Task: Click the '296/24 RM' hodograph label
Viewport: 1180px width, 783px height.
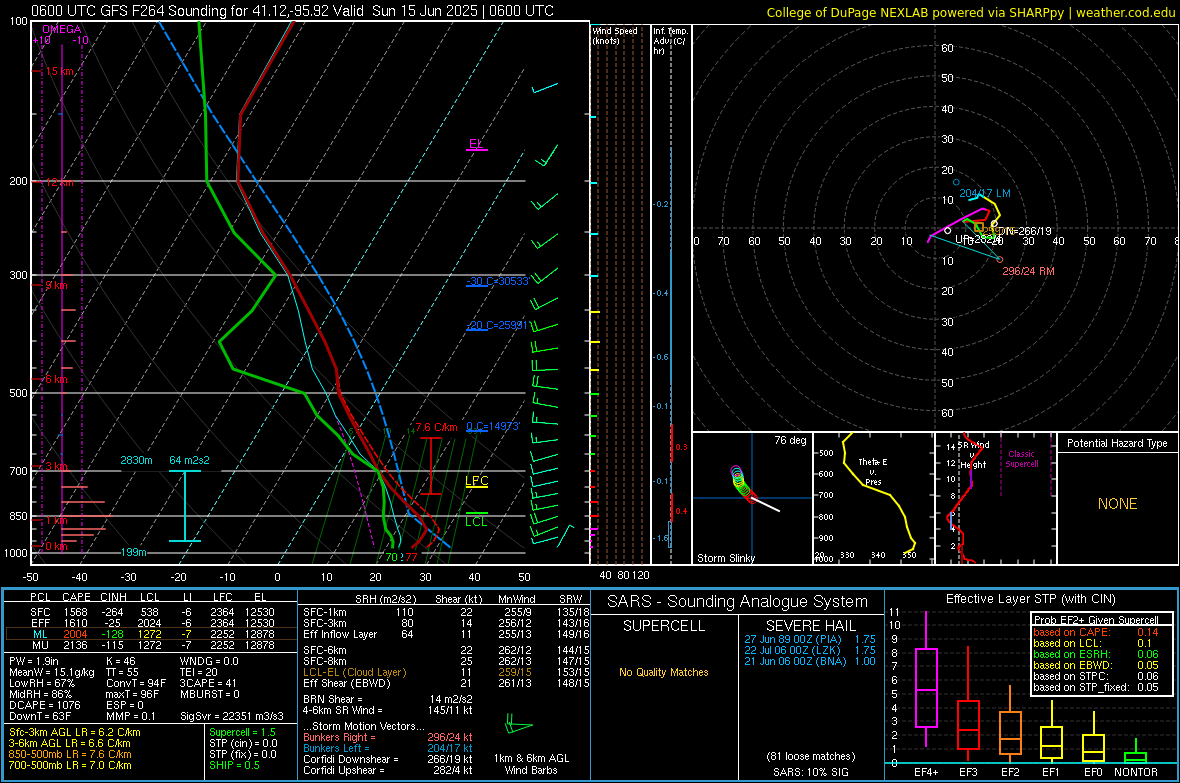Action: [1028, 271]
